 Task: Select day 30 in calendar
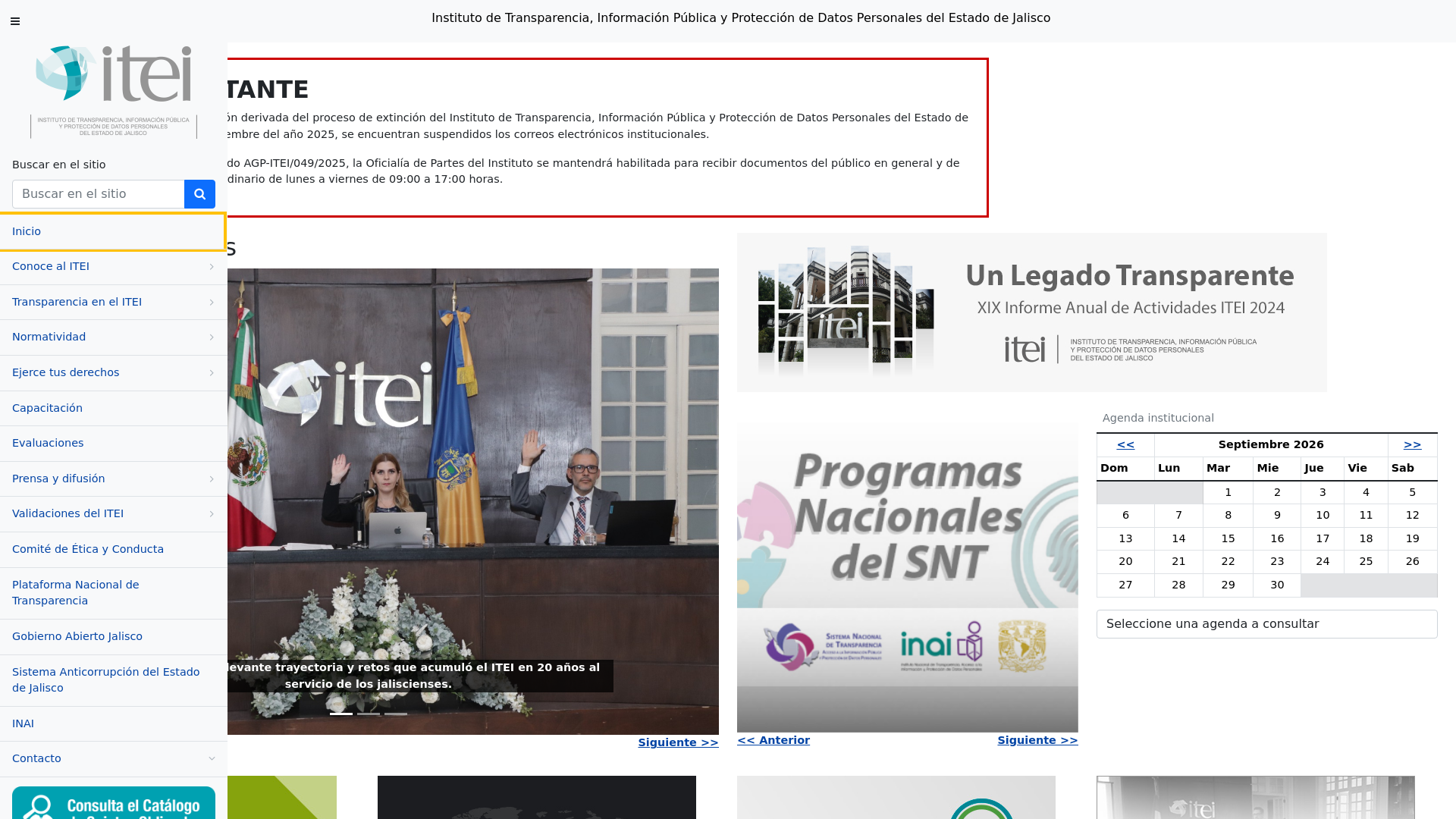pos(1277,585)
